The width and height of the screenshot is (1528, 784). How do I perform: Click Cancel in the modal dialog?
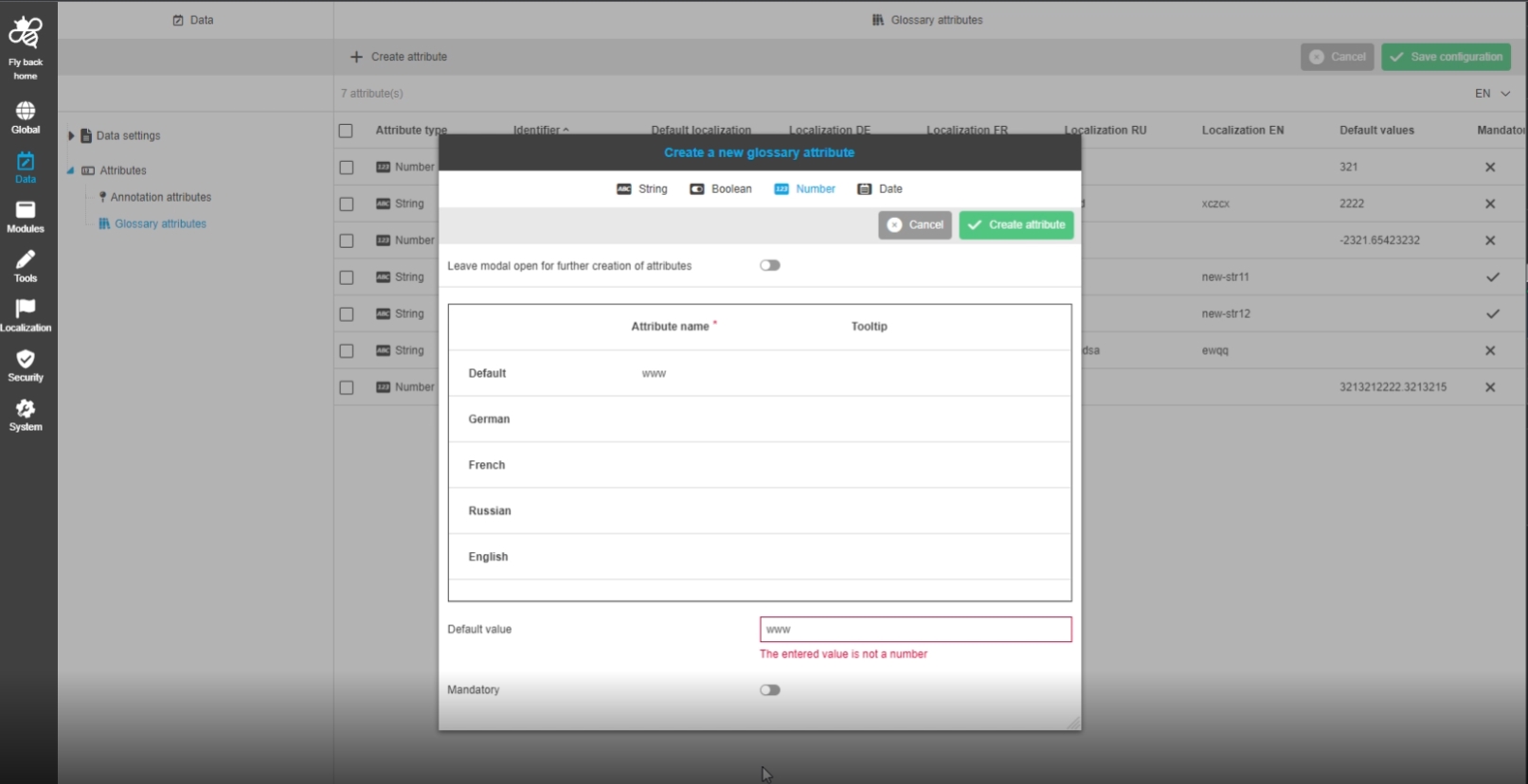pyautogui.click(x=915, y=225)
